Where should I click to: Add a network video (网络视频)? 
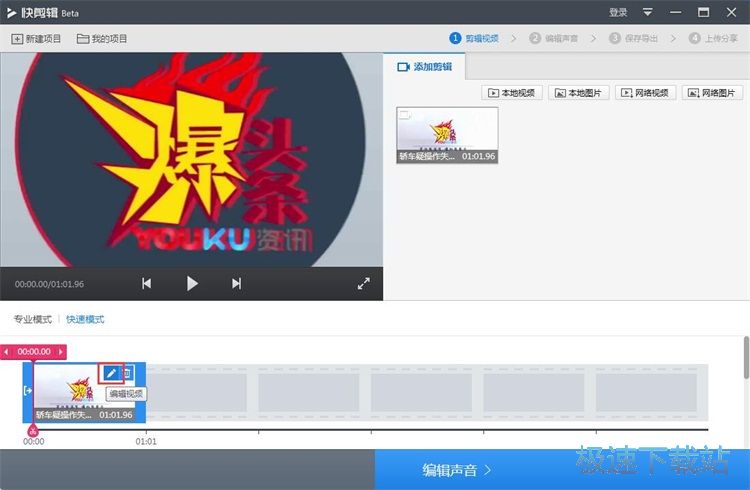pos(646,93)
